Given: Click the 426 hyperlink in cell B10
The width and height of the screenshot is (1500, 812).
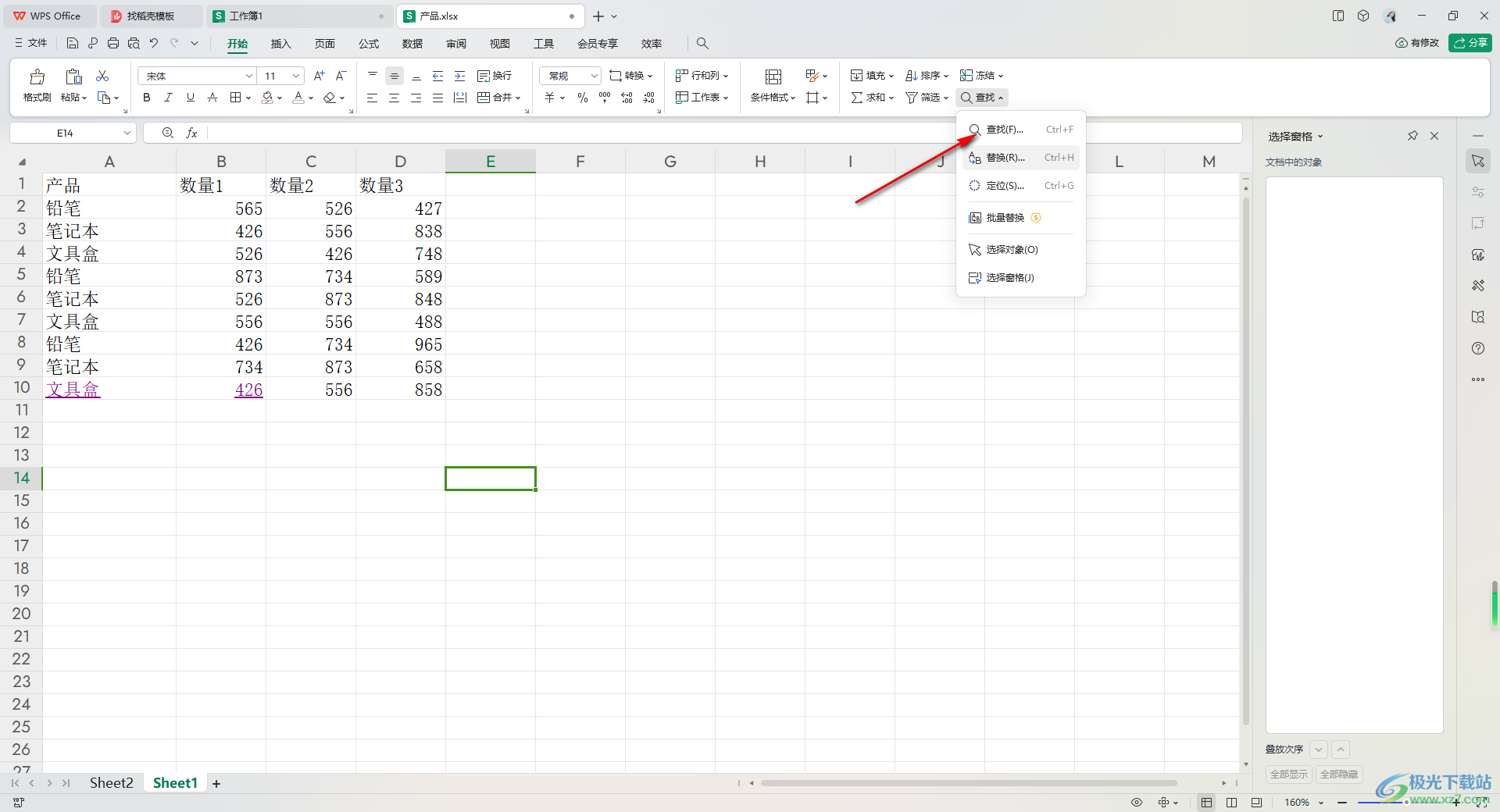Looking at the screenshot, I should coord(248,390).
